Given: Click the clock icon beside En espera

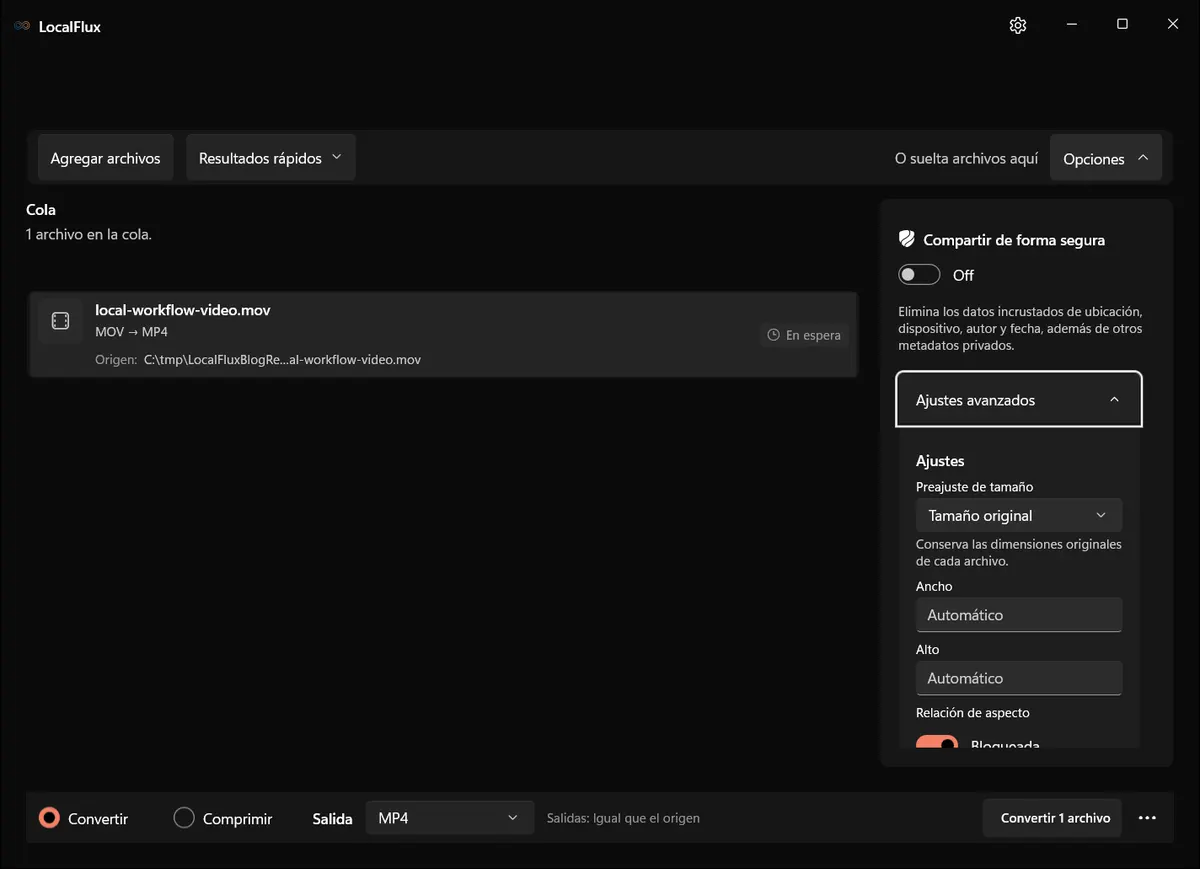Looking at the screenshot, I should coord(773,336).
